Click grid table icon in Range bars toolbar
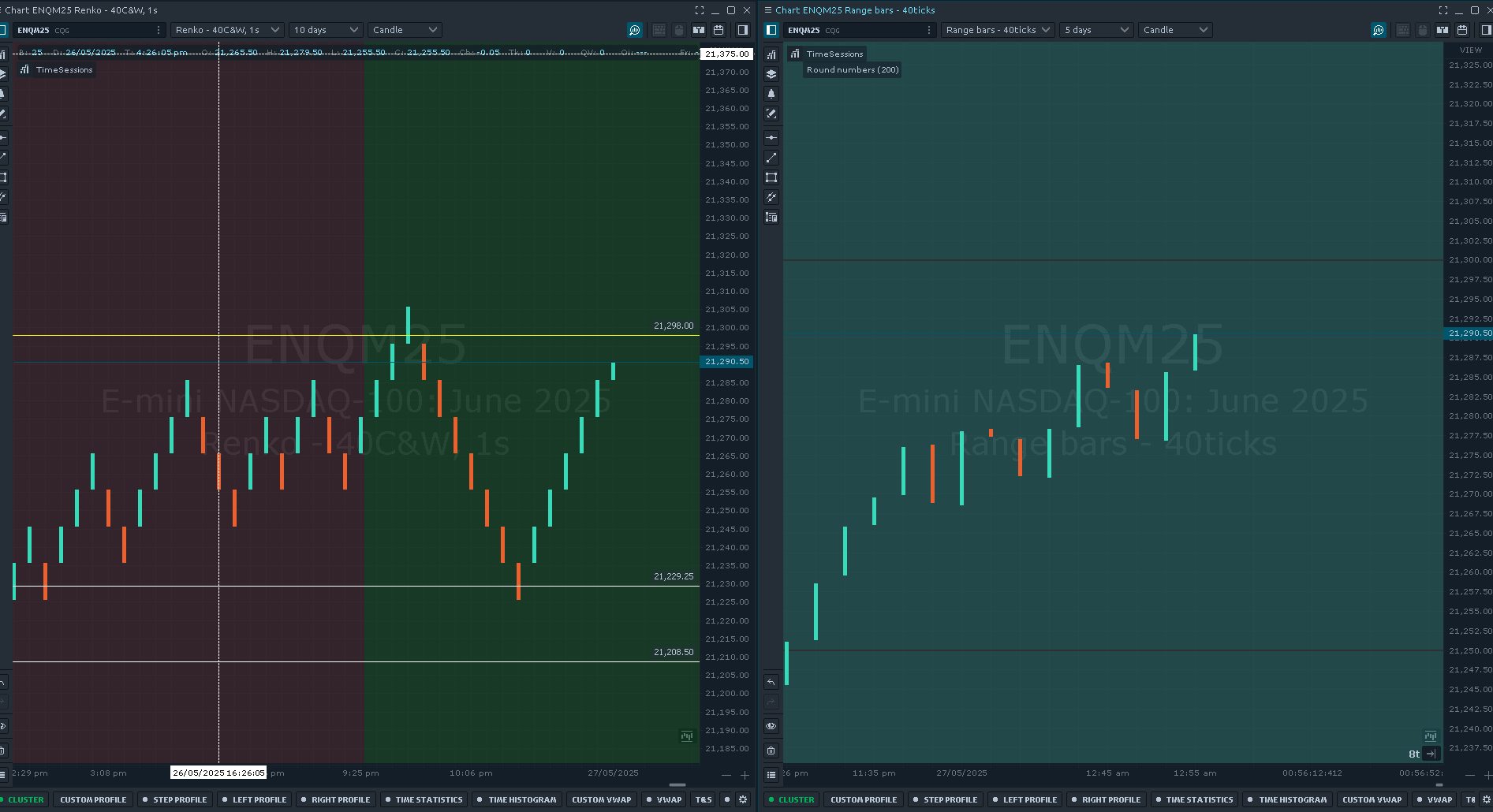The height and width of the screenshot is (812, 1493). tap(1403, 30)
